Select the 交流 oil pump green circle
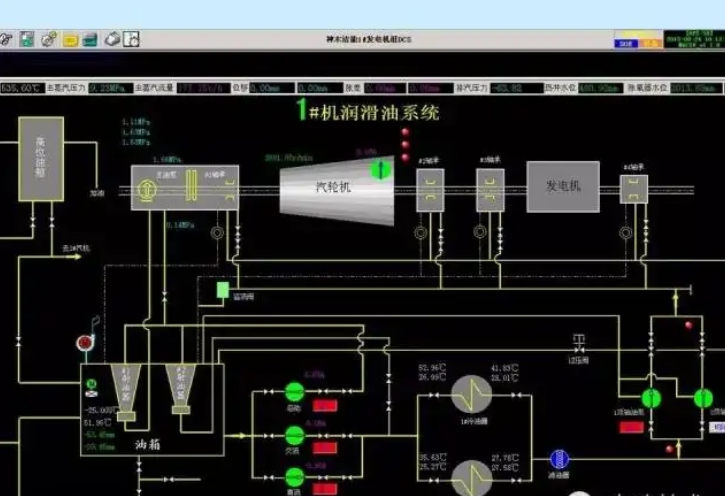Image resolution: width=725 pixels, height=496 pixels. pos(294,435)
